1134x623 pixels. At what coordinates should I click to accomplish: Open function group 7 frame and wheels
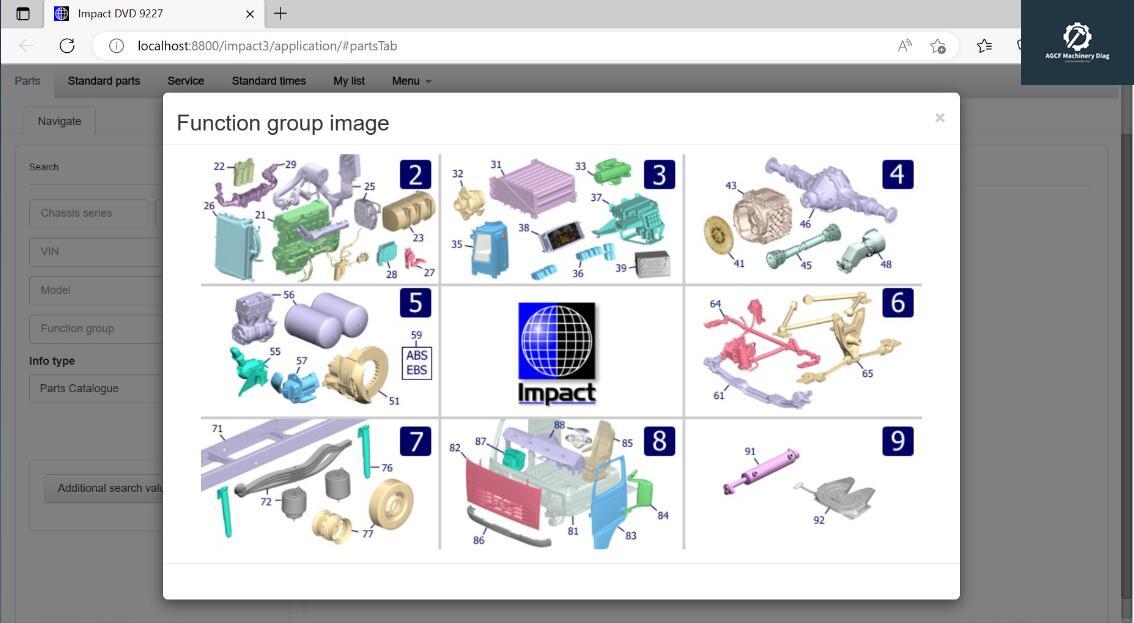(320, 483)
